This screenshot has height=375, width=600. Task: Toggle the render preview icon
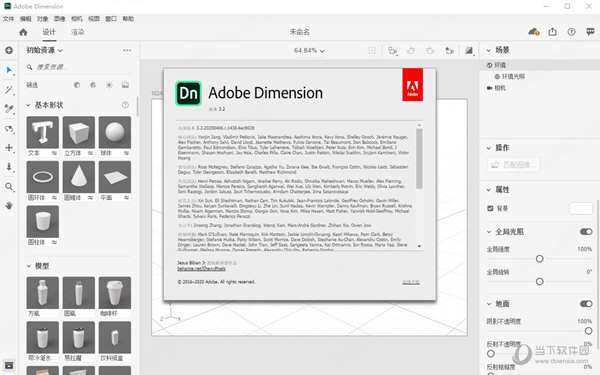pyautogui.click(x=469, y=51)
